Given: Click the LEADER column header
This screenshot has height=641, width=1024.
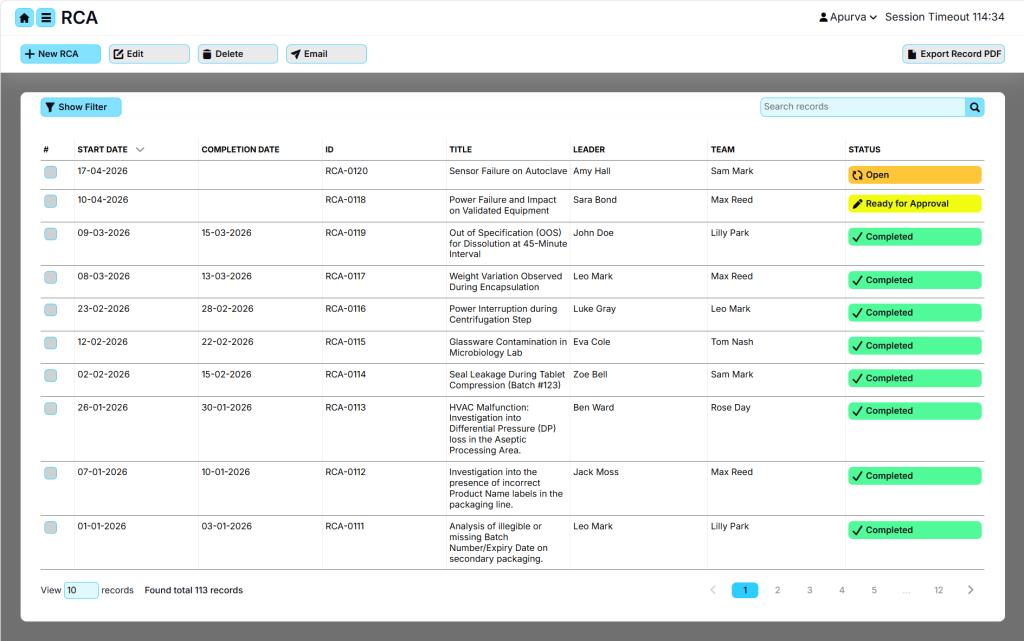Looking at the screenshot, I should click(x=589, y=149).
